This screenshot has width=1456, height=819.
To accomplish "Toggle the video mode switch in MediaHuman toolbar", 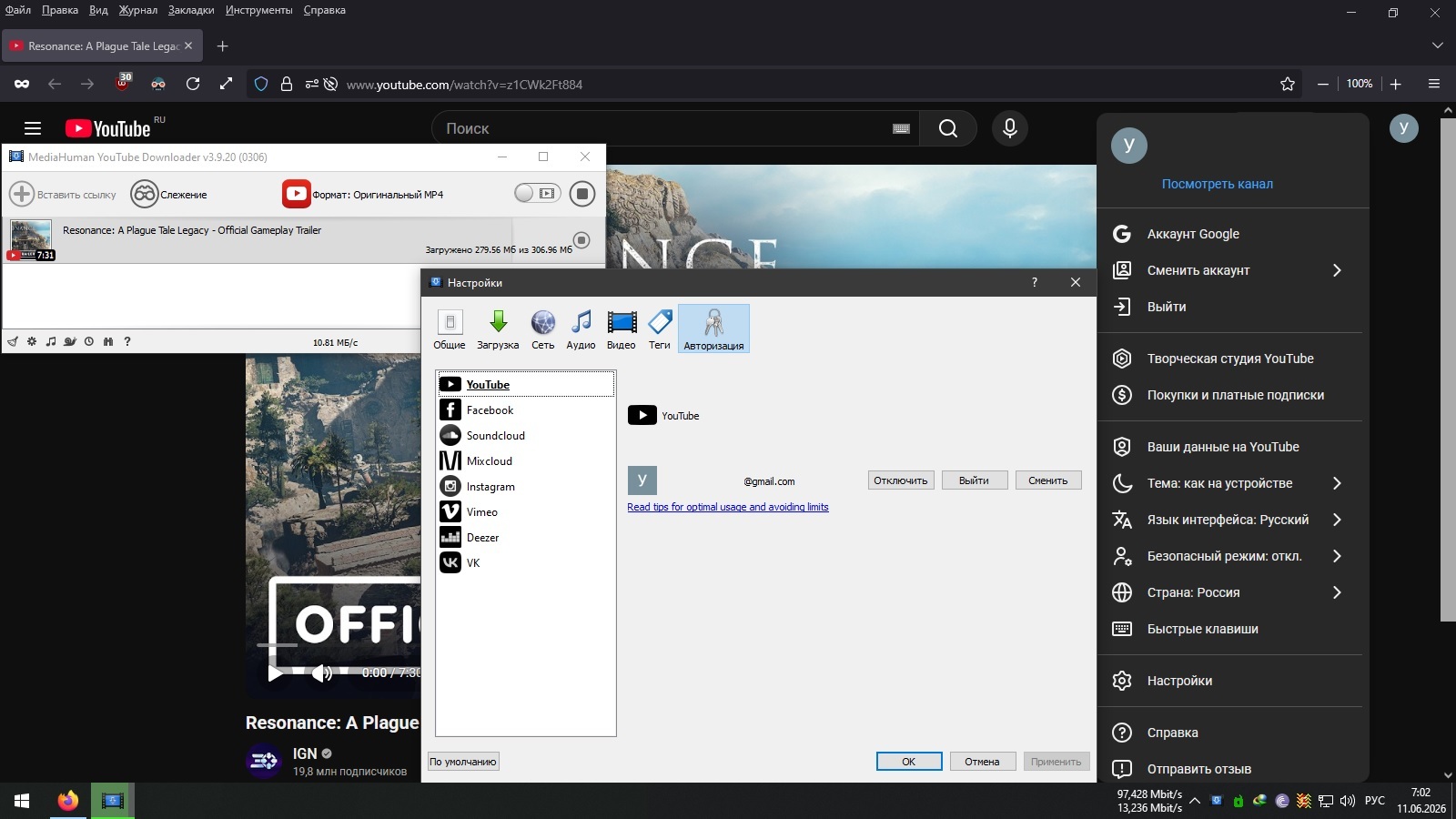I will point(537,193).
